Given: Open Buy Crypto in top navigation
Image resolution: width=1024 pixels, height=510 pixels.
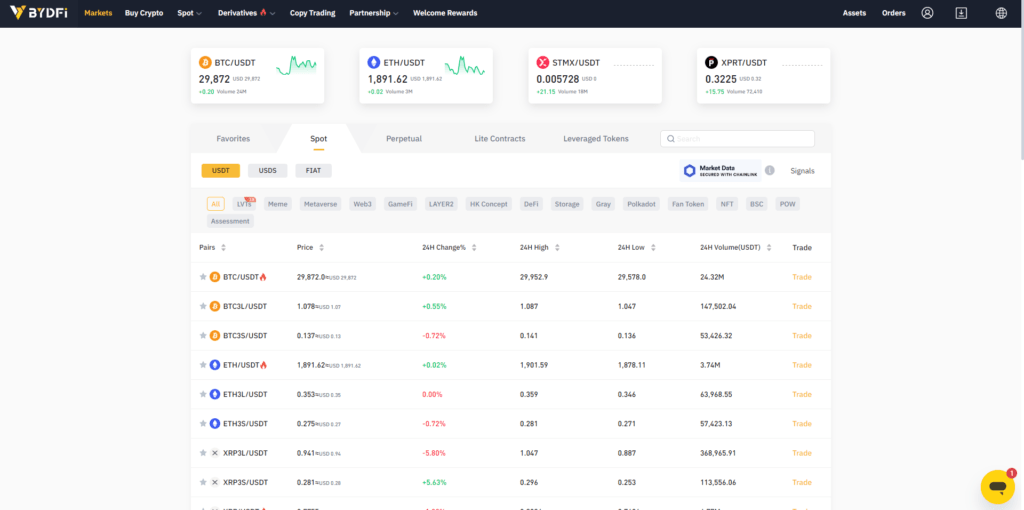Looking at the screenshot, I should click(144, 13).
